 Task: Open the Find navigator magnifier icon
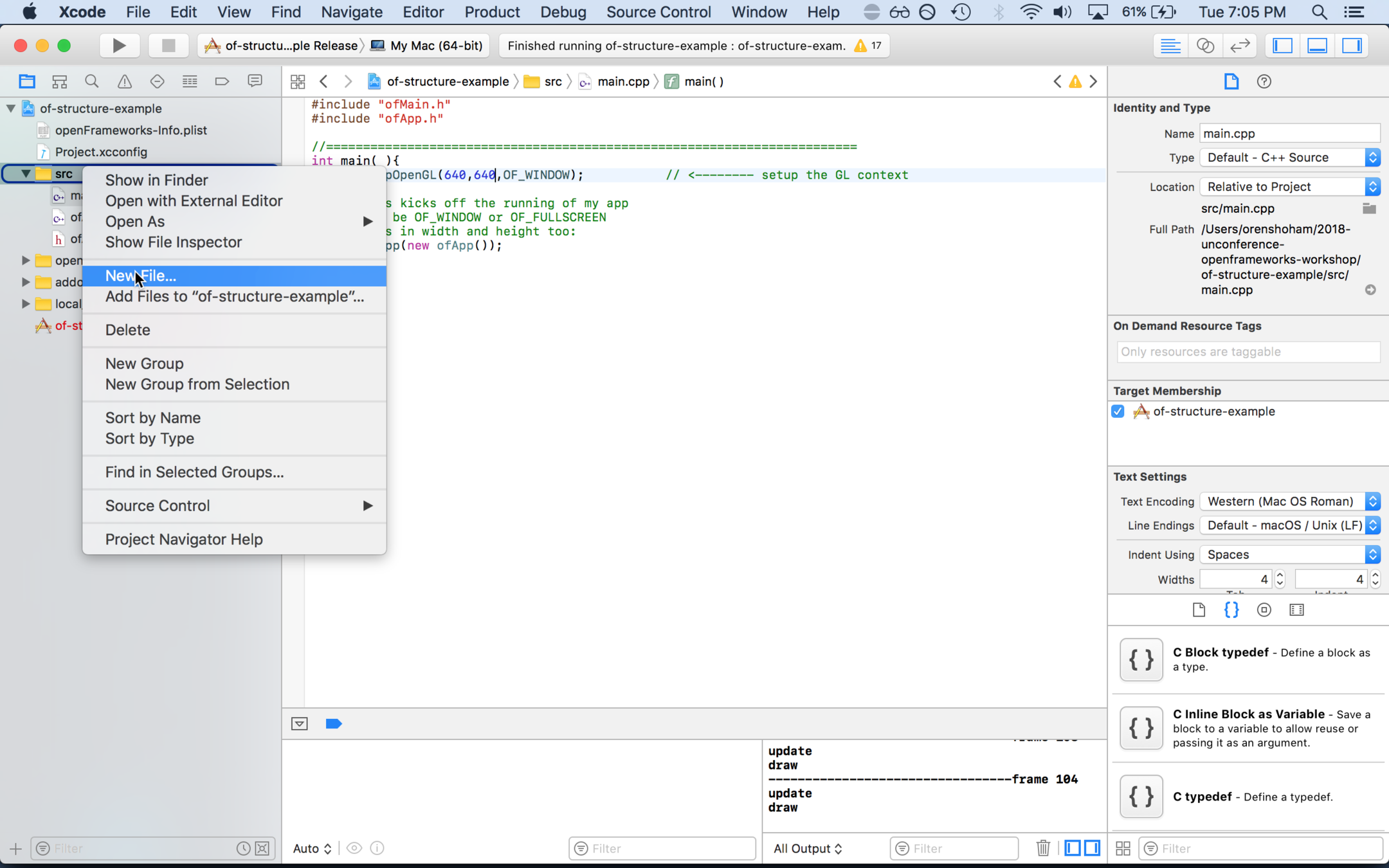coord(92,82)
